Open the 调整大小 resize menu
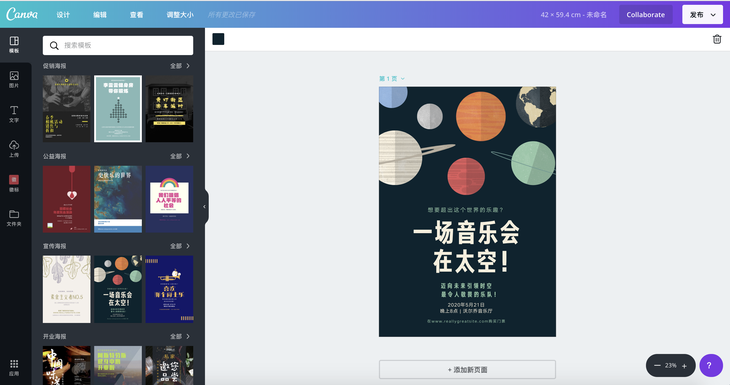This screenshot has width=730, height=385. (x=180, y=15)
